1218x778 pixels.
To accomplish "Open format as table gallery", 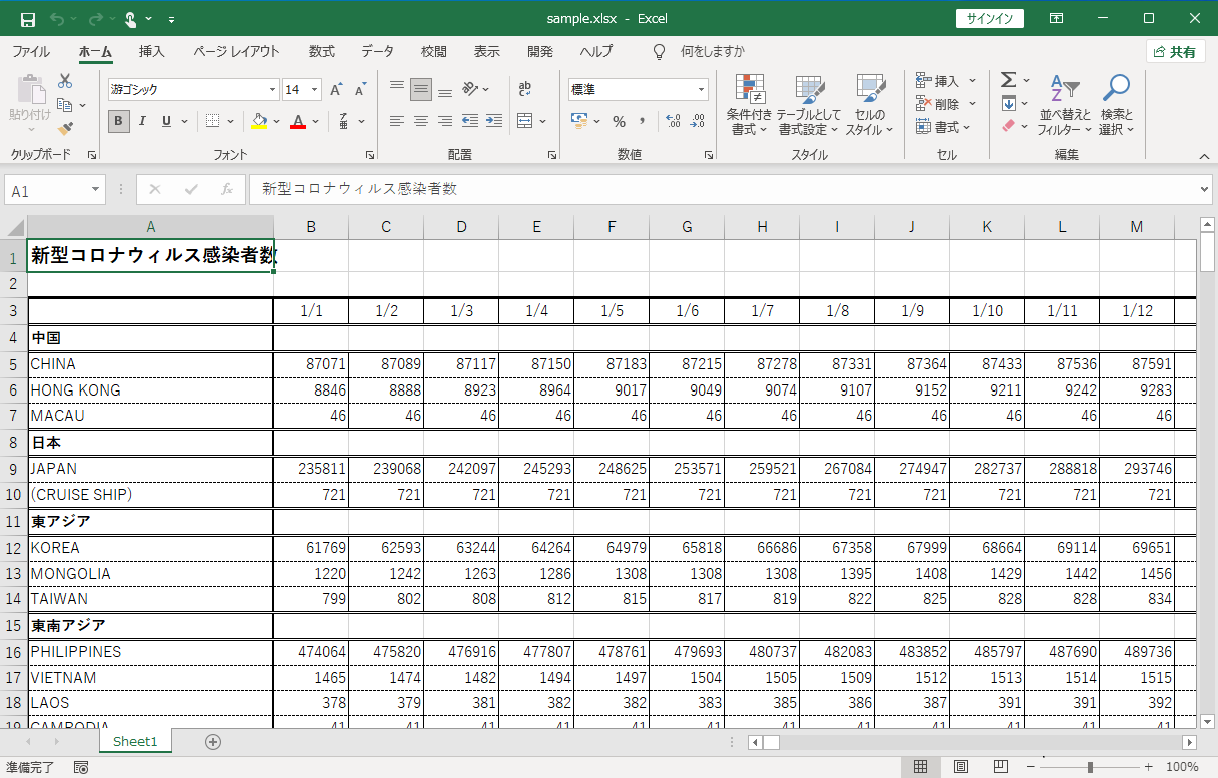I will tap(809, 104).
